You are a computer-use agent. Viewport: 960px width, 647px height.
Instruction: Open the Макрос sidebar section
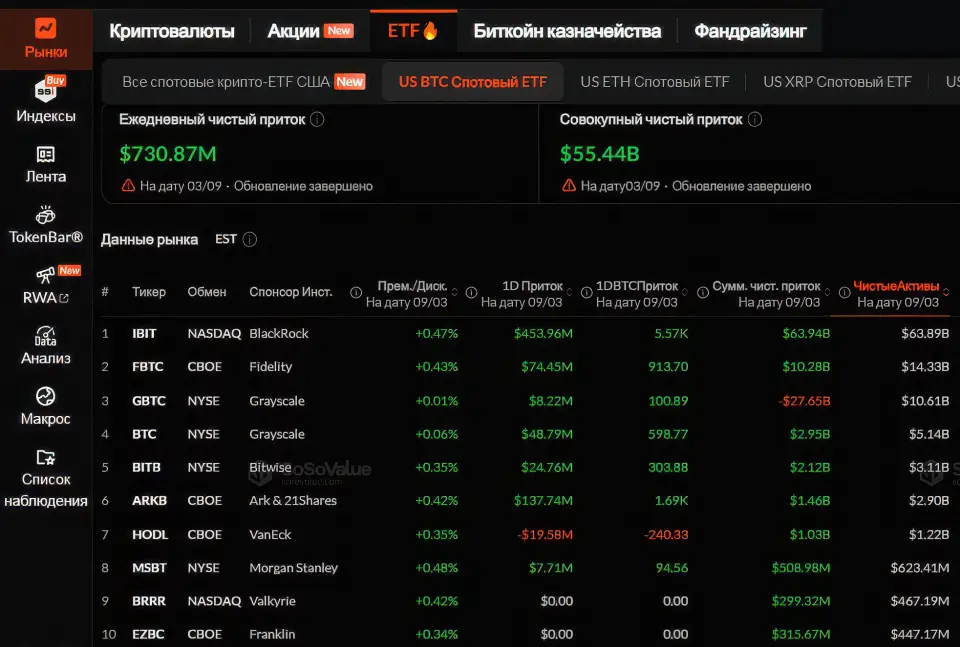[46, 407]
